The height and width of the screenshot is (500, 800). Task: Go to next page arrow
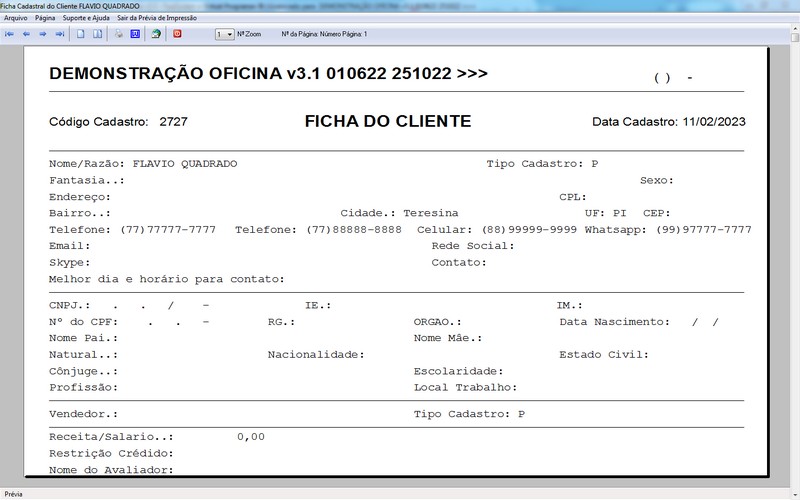(x=43, y=34)
